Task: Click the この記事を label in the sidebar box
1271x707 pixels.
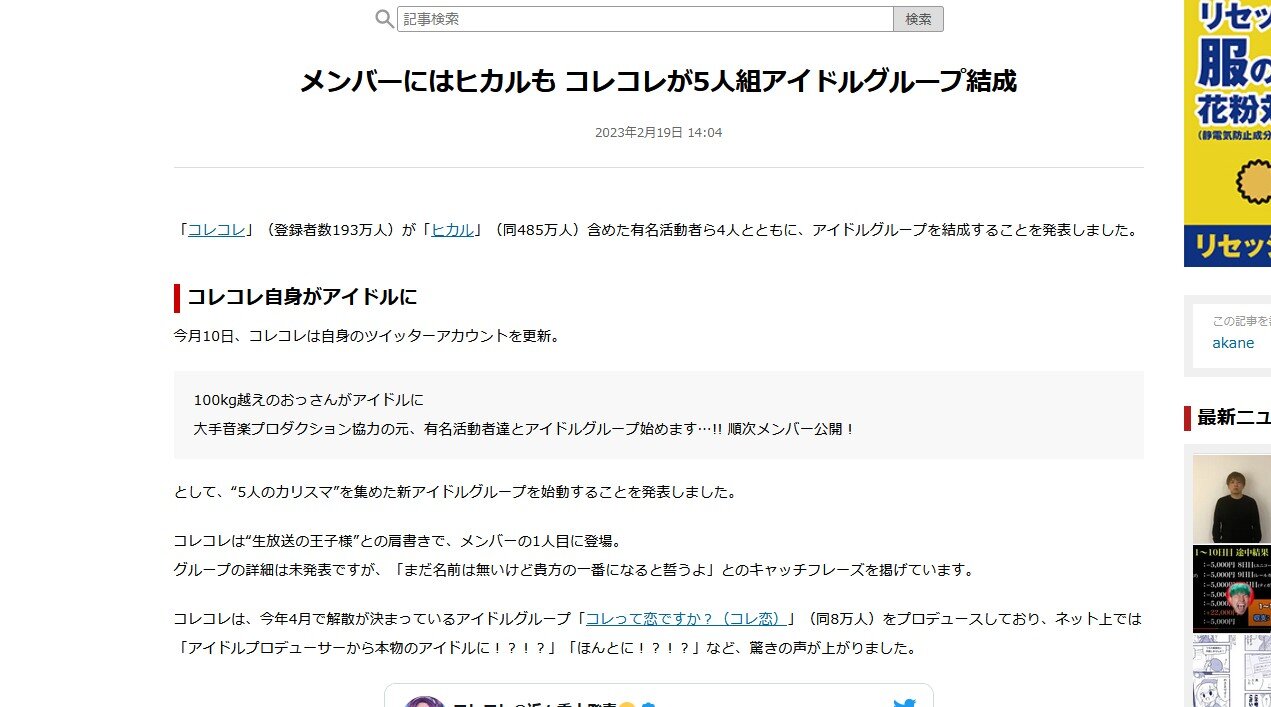Action: [1241, 321]
